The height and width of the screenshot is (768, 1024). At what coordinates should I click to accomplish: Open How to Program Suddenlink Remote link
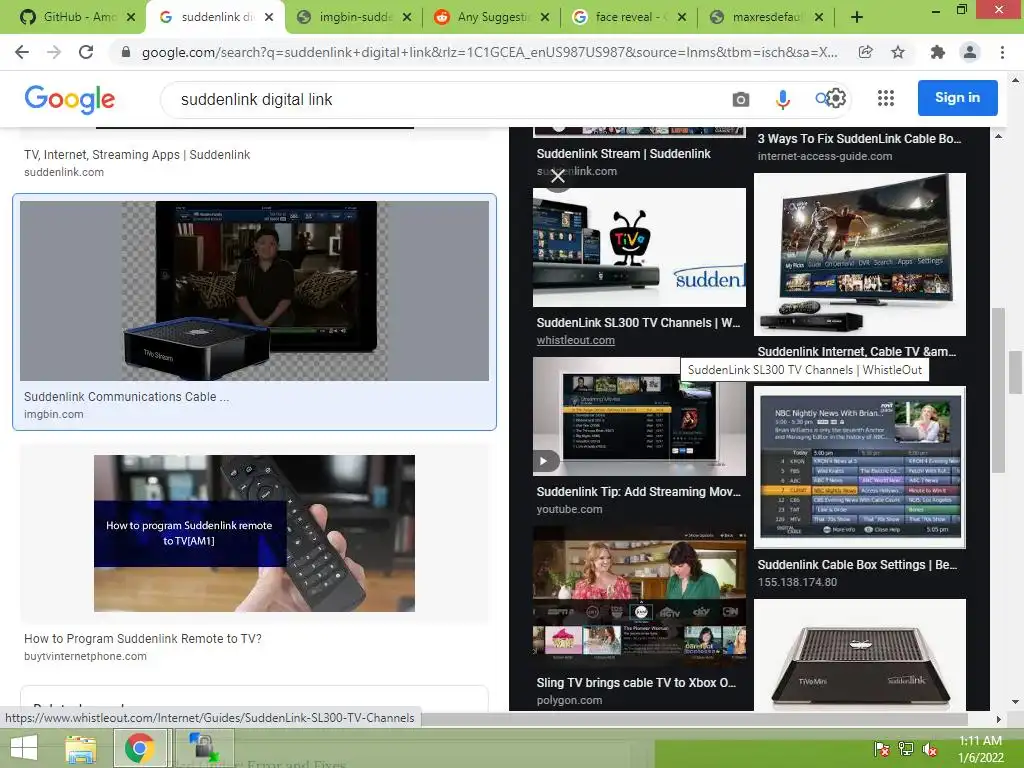tap(142, 639)
